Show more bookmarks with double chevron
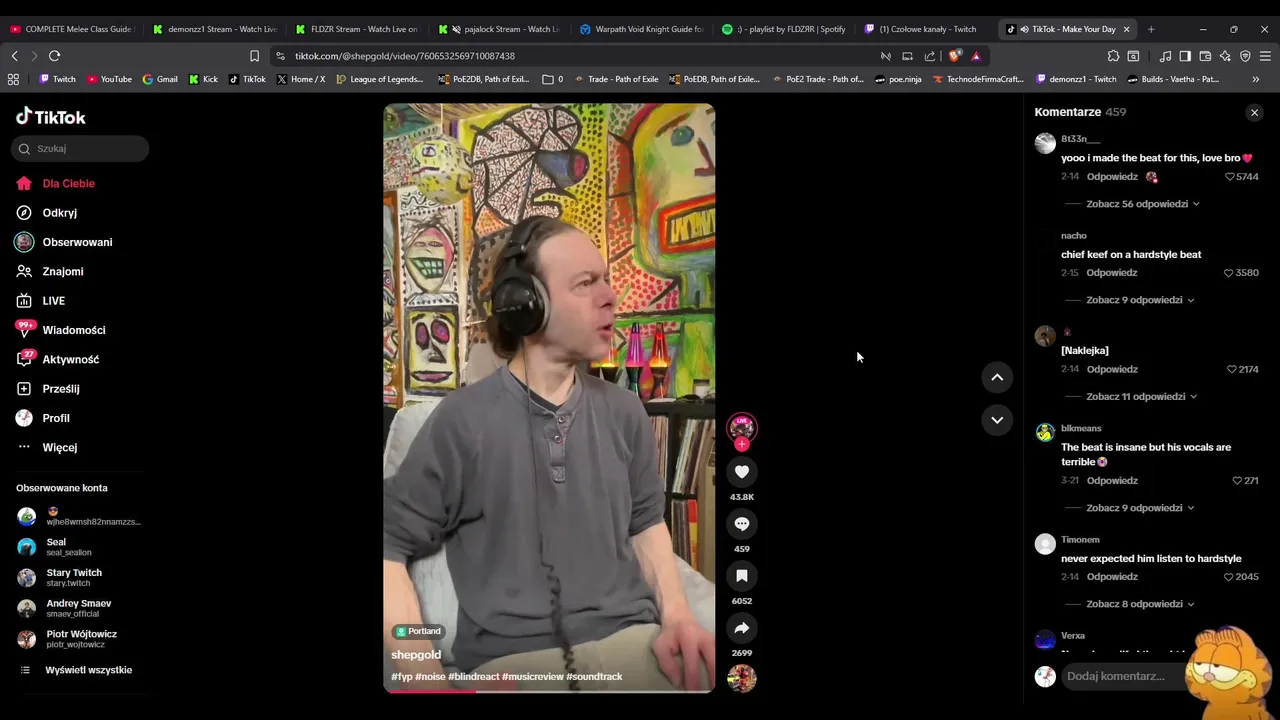Image resolution: width=1280 pixels, height=720 pixels. (x=1256, y=79)
